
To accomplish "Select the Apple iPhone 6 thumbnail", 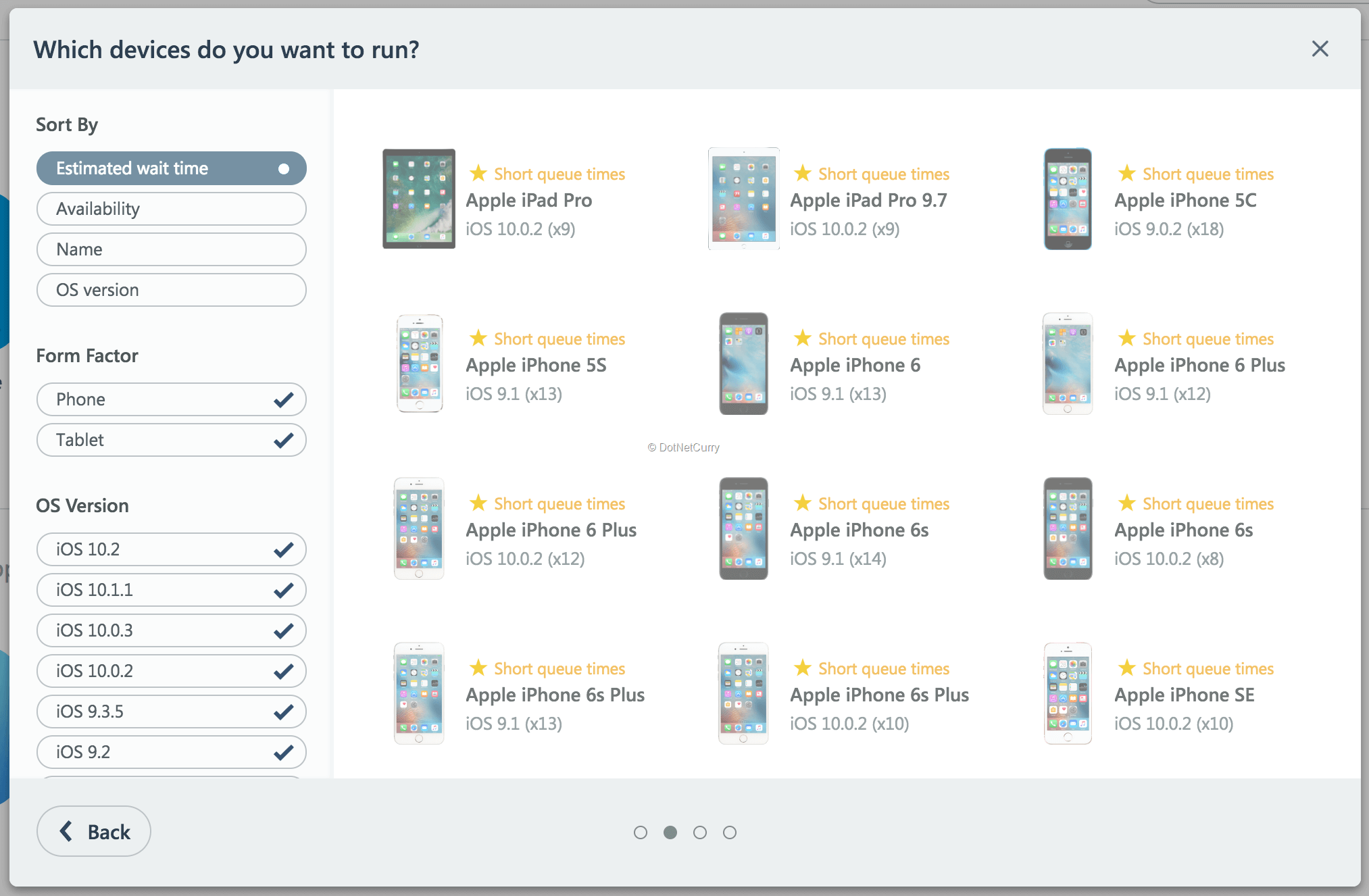I will [x=743, y=364].
